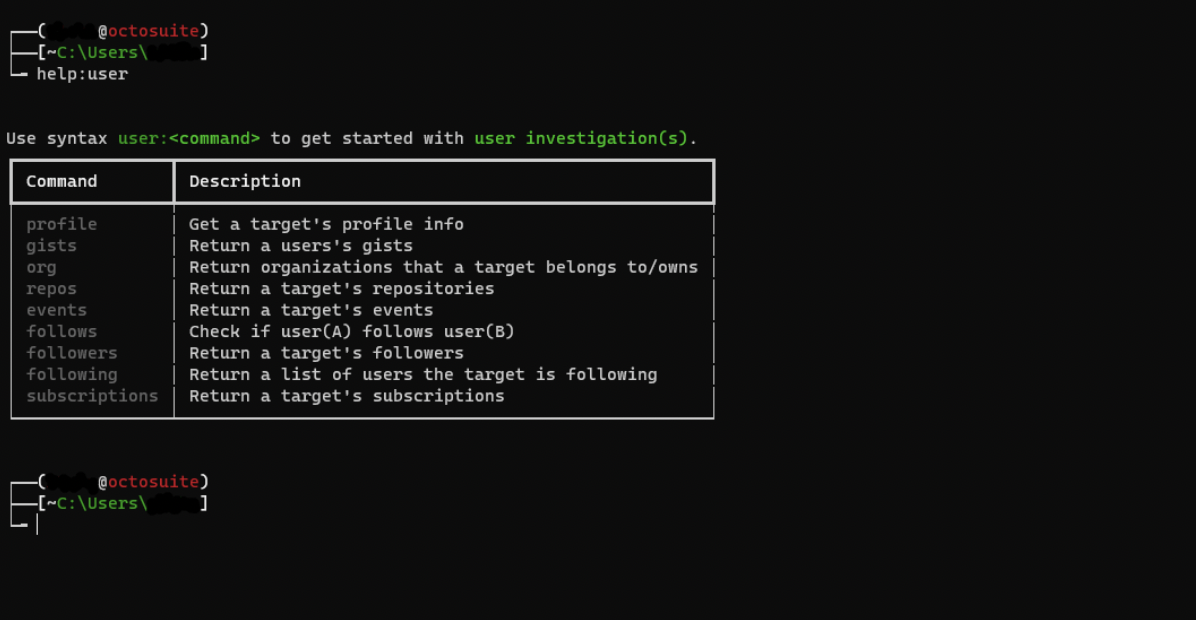Click the 'Description' column header
This screenshot has width=1196, height=620.
pos(245,182)
